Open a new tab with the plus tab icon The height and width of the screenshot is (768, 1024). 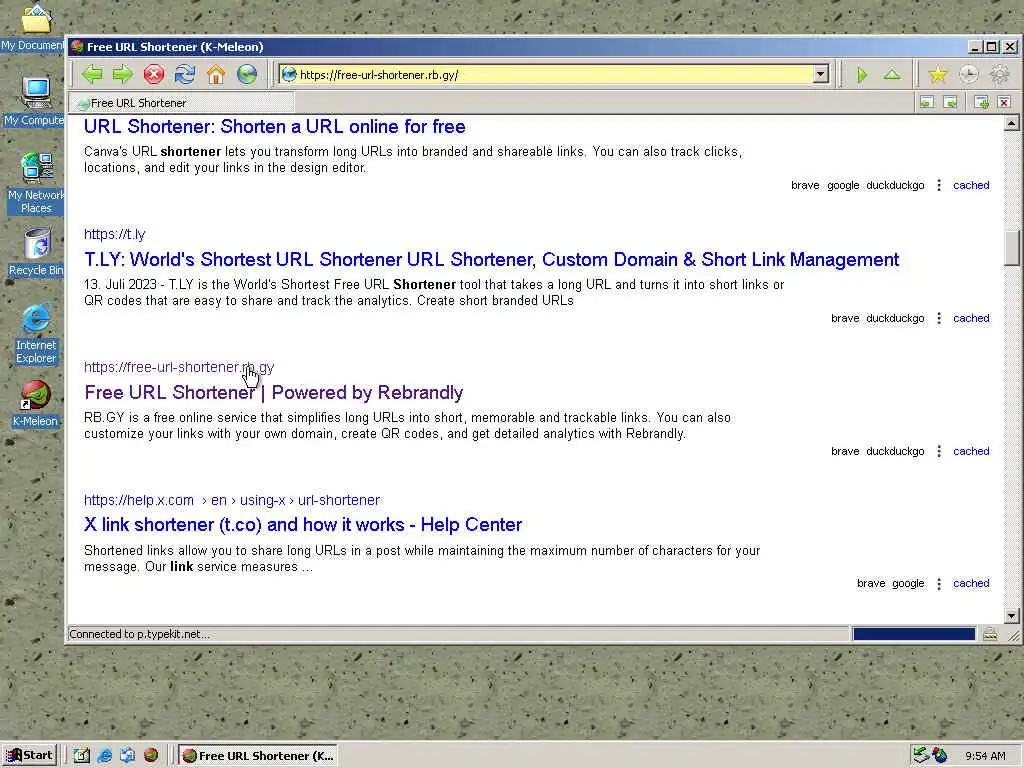pos(981,102)
